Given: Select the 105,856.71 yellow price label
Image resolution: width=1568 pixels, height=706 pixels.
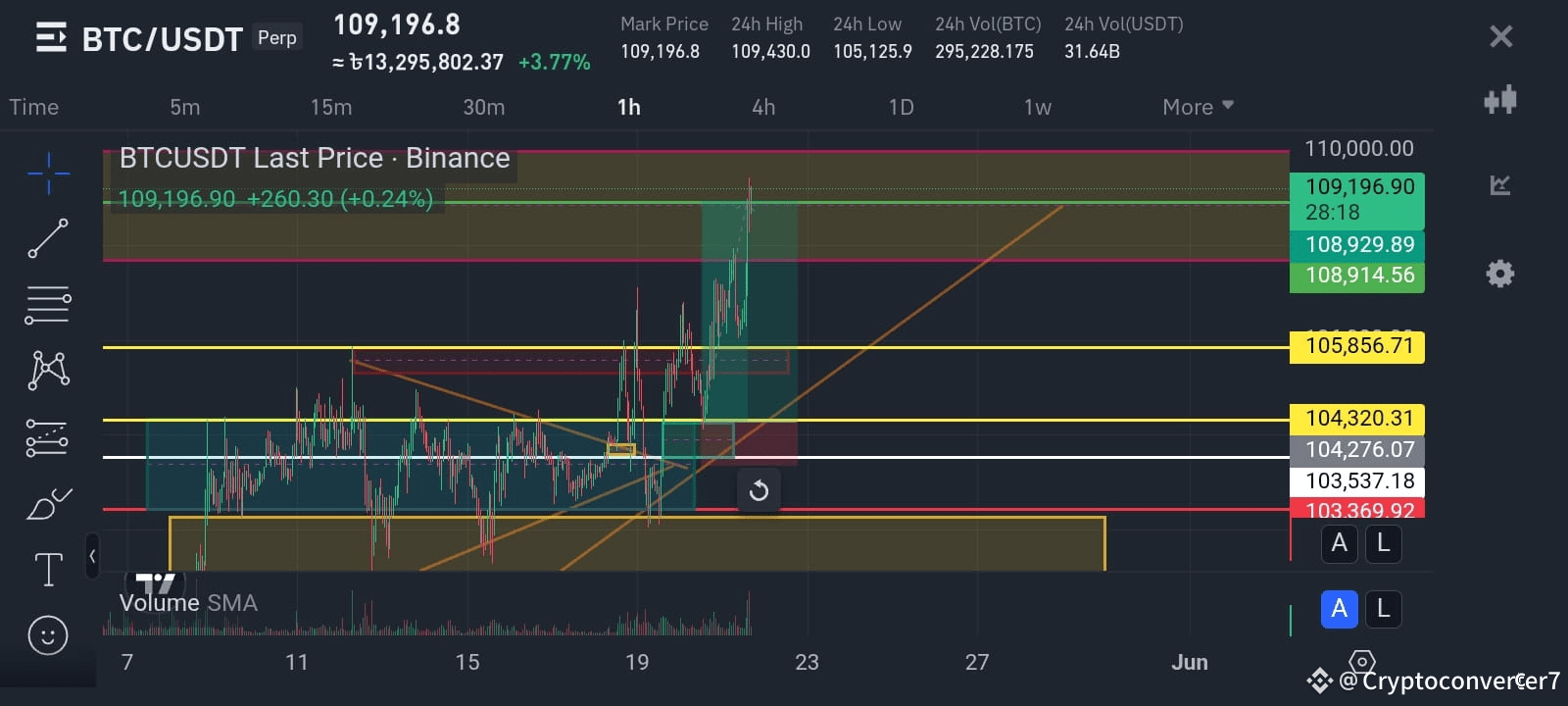Looking at the screenshot, I should [1357, 346].
